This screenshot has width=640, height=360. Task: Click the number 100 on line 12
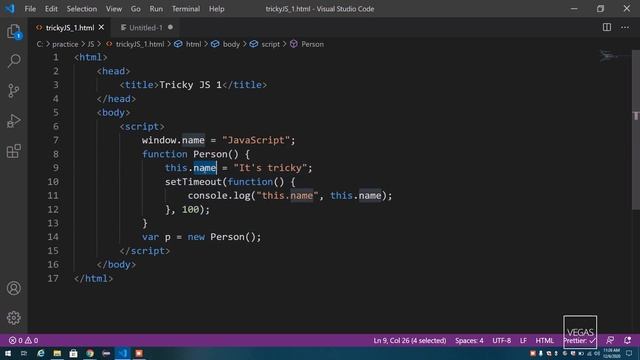pos(190,209)
